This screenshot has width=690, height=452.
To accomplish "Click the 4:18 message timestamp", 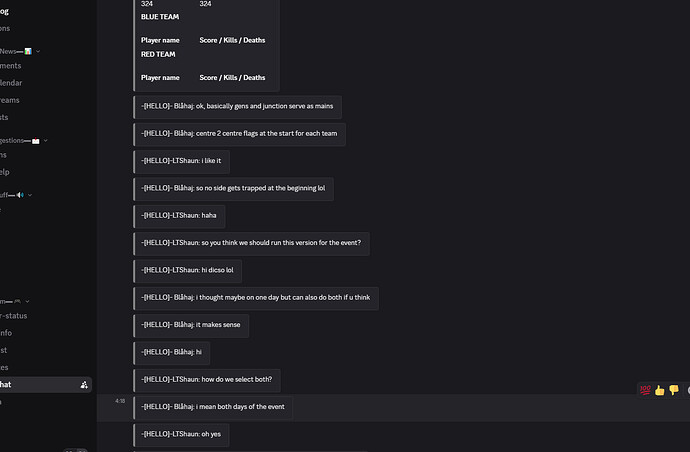I will 120,400.
